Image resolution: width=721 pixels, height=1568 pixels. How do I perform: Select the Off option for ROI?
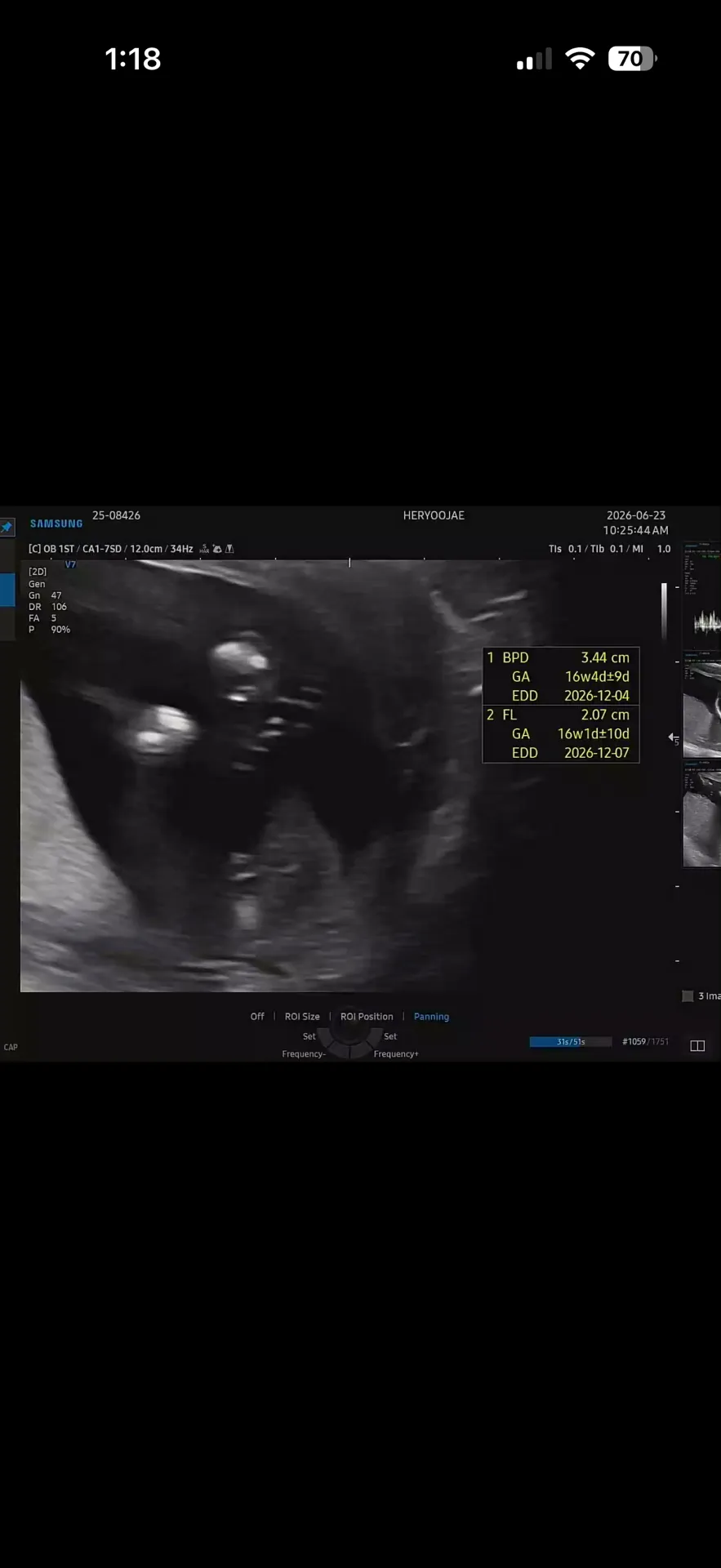[x=257, y=1017]
